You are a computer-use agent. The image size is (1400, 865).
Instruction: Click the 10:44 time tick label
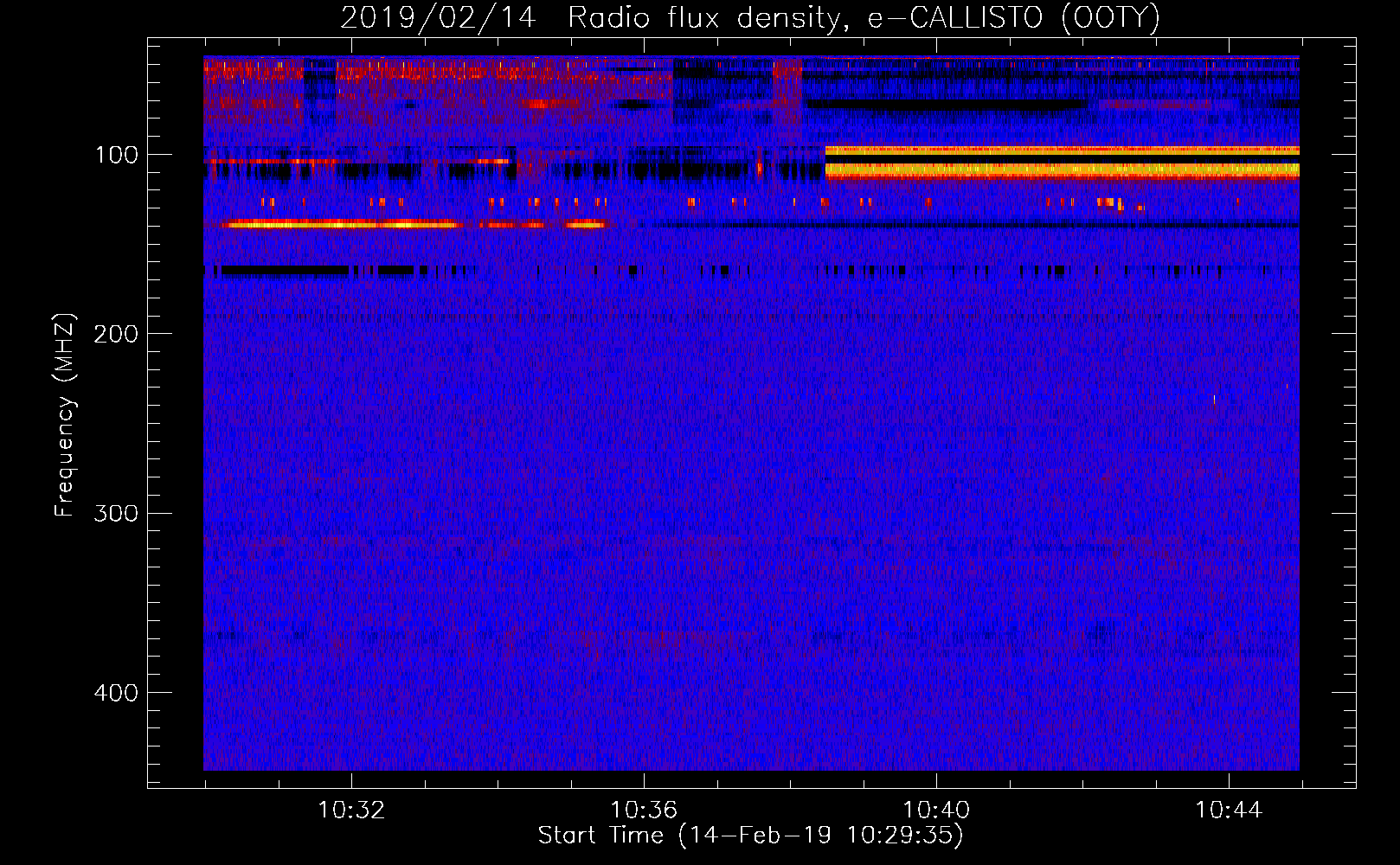[1229, 811]
